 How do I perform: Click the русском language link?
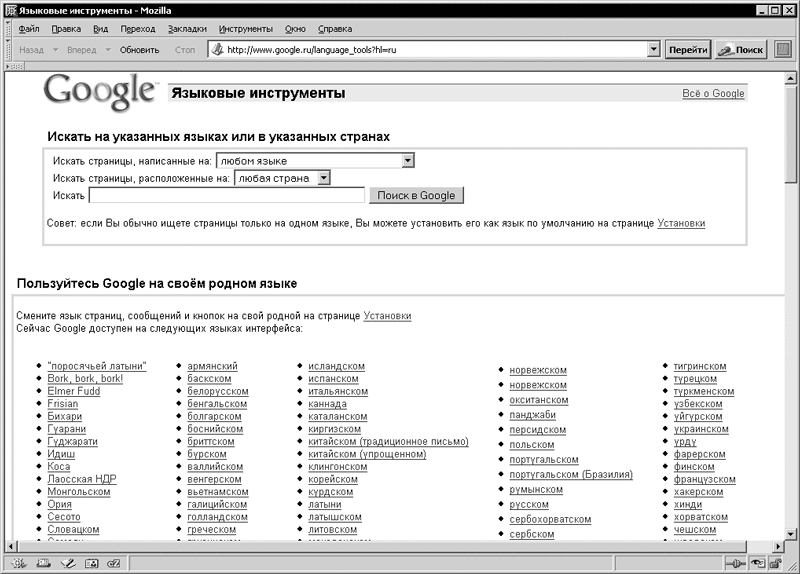529,504
